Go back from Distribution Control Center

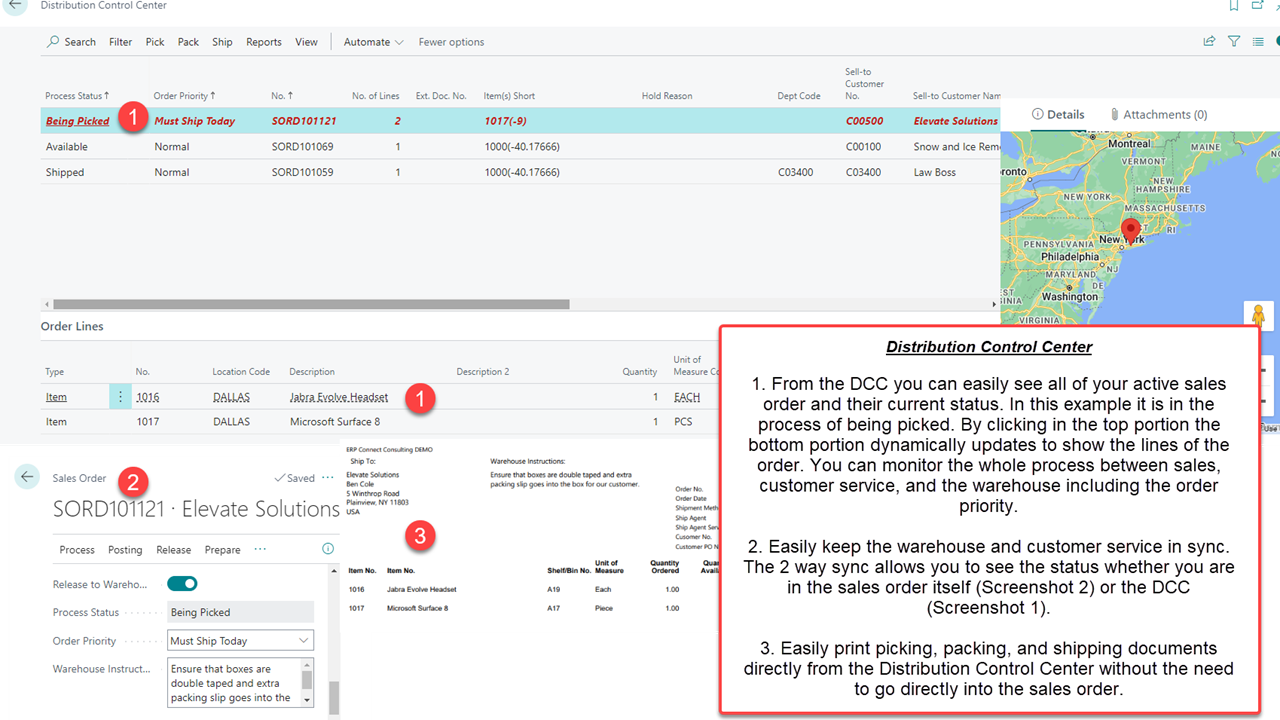pyautogui.click(x=16, y=5)
